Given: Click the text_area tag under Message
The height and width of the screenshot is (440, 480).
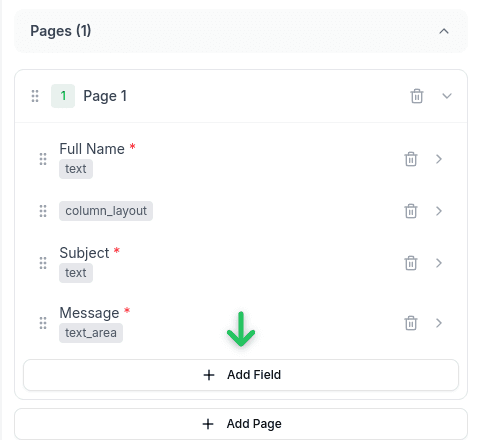Looking at the screenshot, I should click(91, 333).
